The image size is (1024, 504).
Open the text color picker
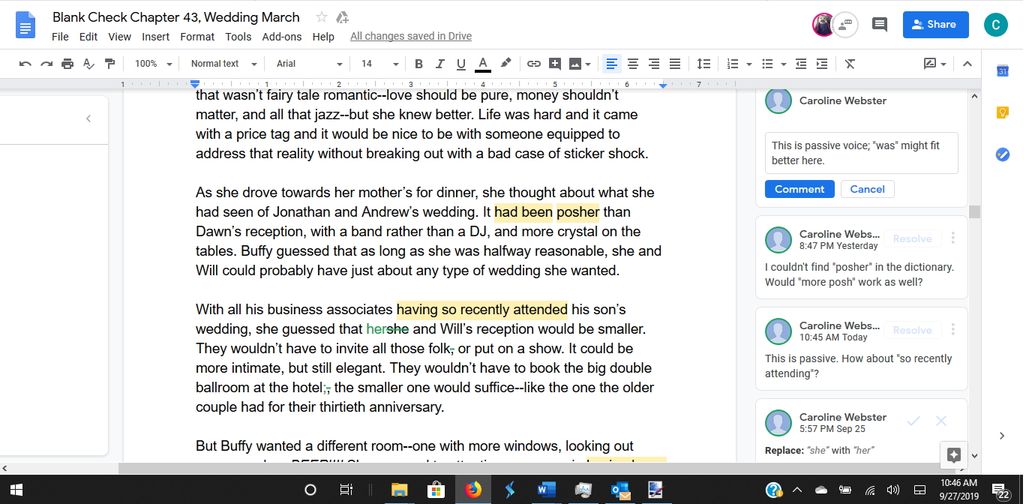point(483,64)
